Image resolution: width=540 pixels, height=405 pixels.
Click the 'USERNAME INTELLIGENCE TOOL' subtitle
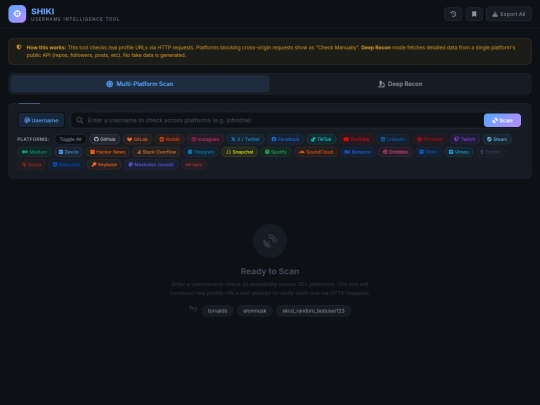pyautogui.click(x=75, y=19)
